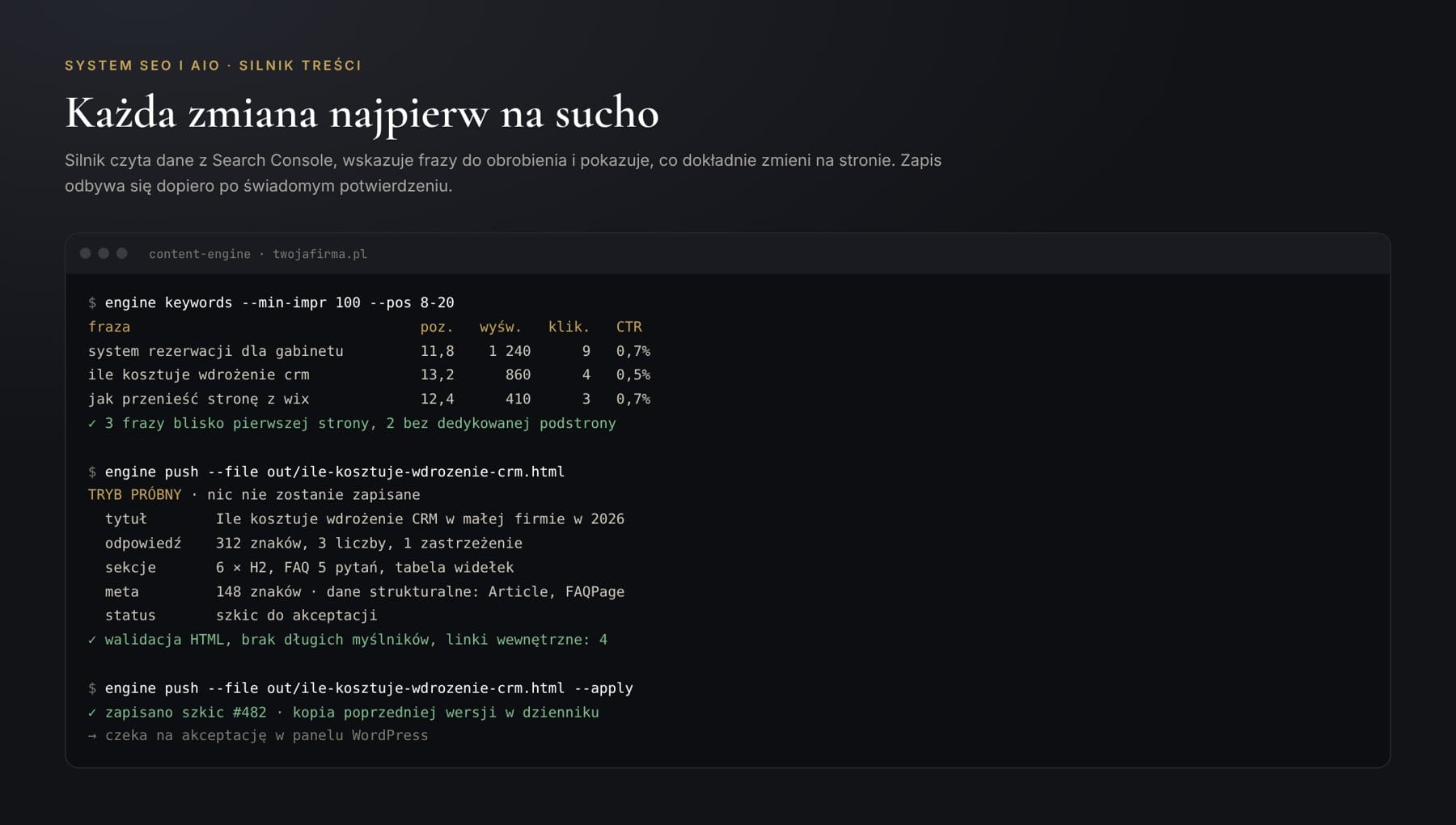1456x825 pixels.
Task: Click the 'meta' row with '148 znaków'
Action: (365, 591)
